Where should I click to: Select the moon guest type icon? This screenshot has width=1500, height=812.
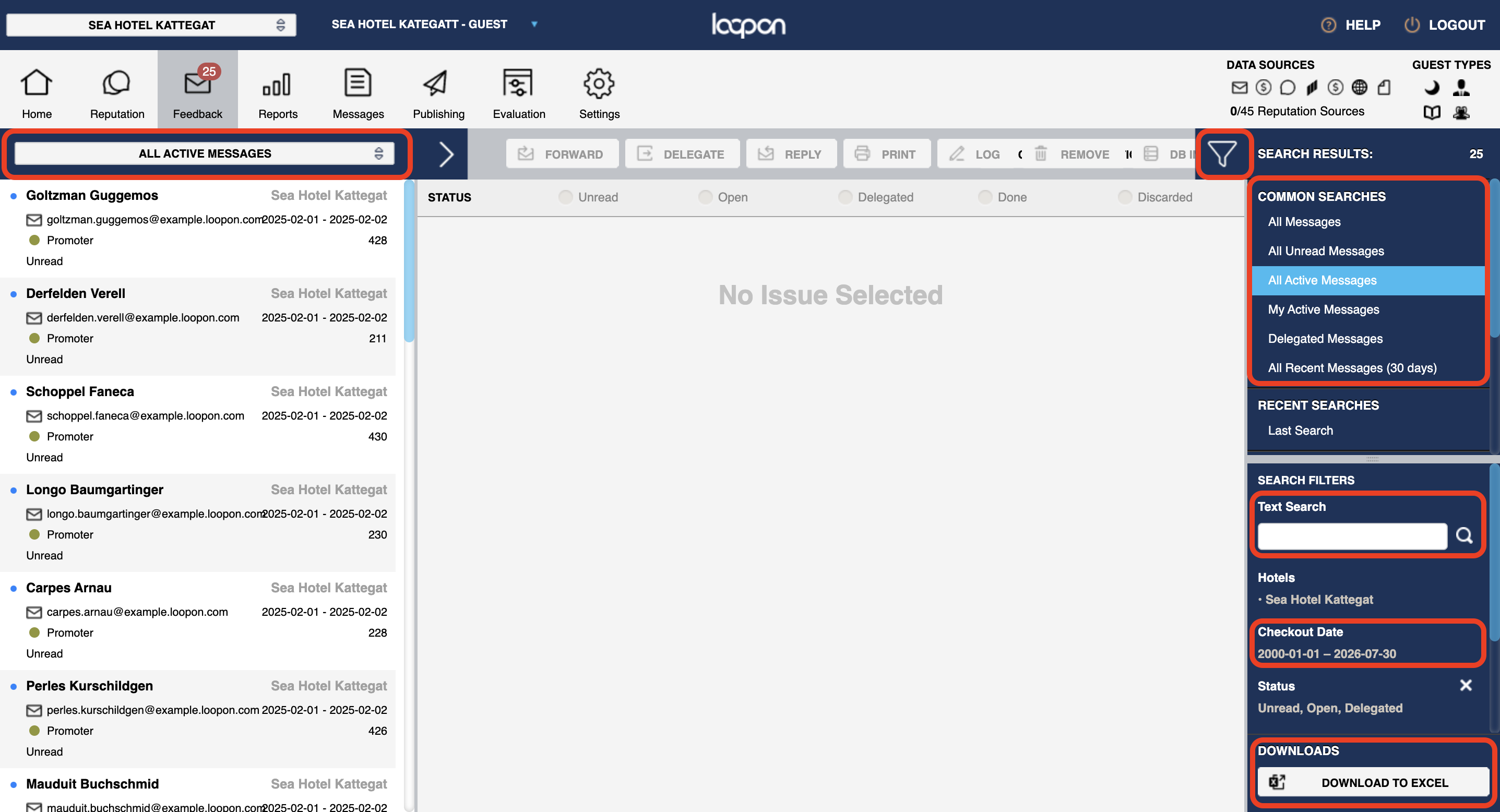click(x=1432, y=88)
